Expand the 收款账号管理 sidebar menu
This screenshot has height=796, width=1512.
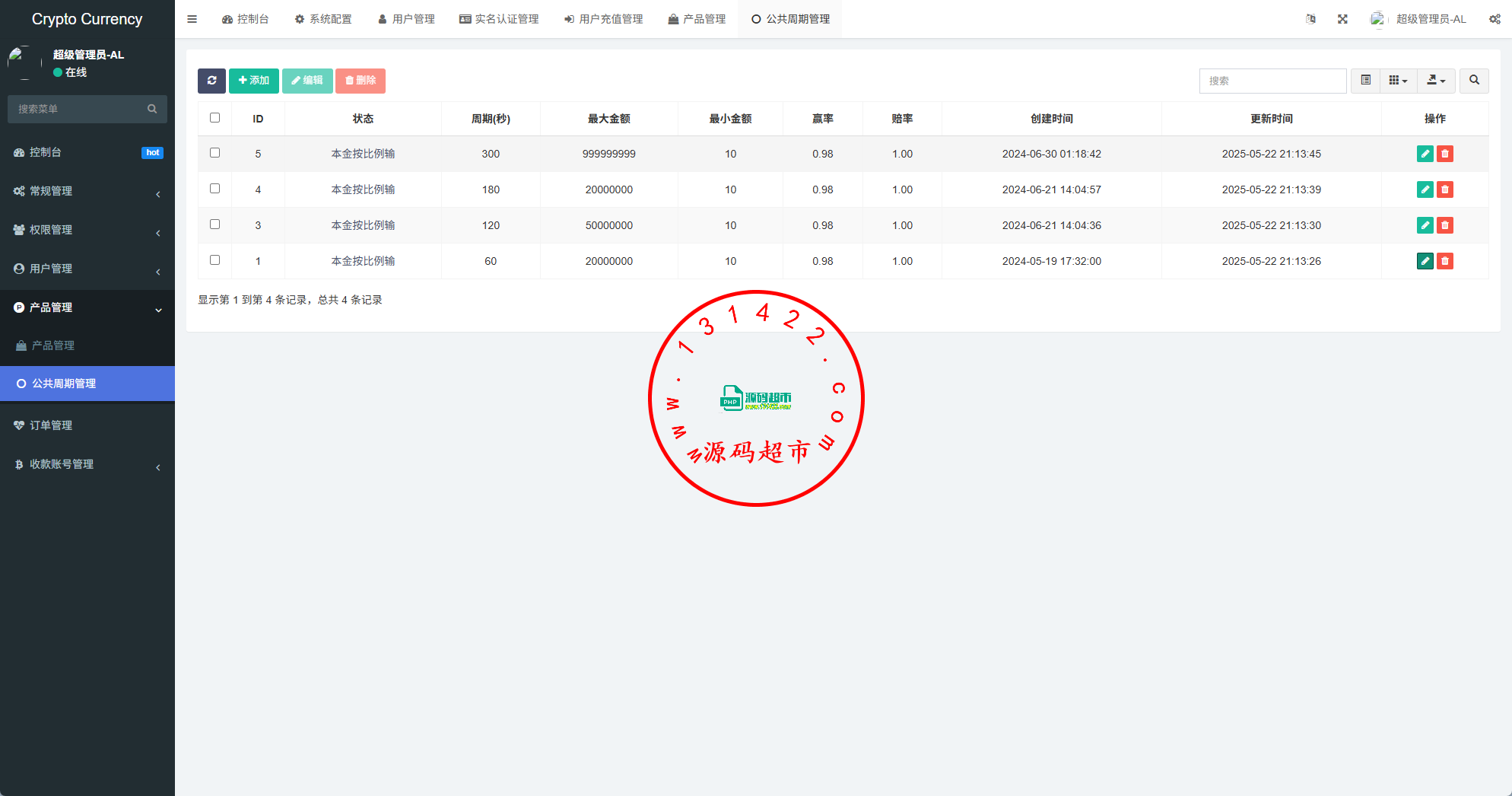[x=87, y=464]
